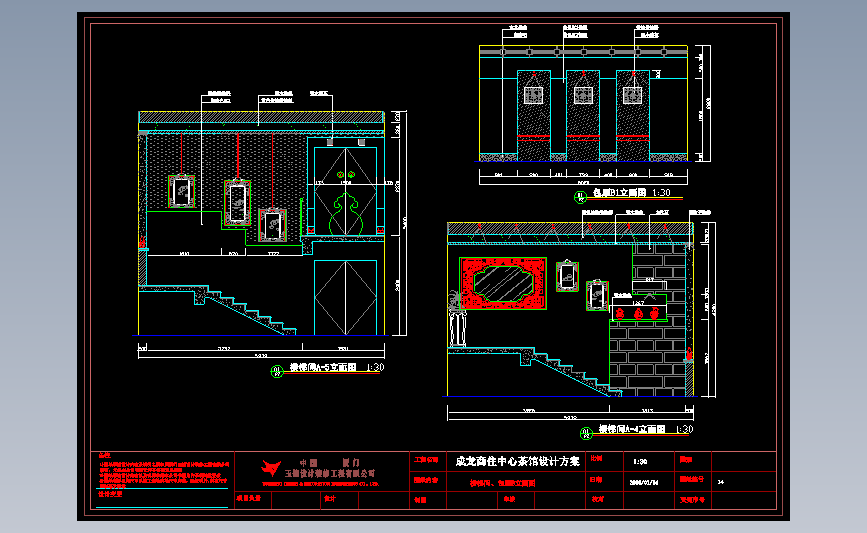The width and height of the screenshot is (867, 533).
Task: Select the middle stone panel in B1 elevation
Action: click(x=583, y=116)
